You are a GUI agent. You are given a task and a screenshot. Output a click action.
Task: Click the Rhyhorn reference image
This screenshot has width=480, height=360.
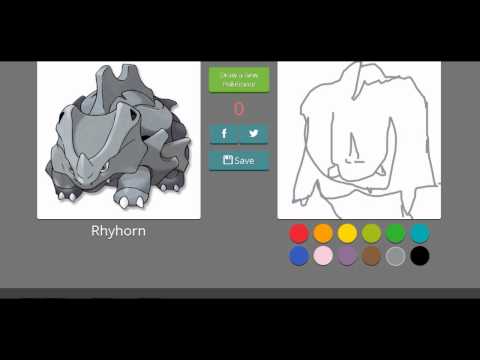pyautogui.click(x=119, y=140)
